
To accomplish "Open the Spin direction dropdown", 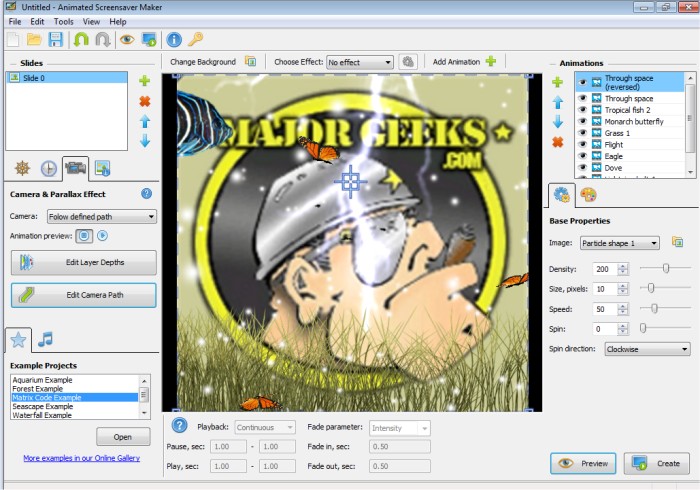I will (x=647, y=349).
